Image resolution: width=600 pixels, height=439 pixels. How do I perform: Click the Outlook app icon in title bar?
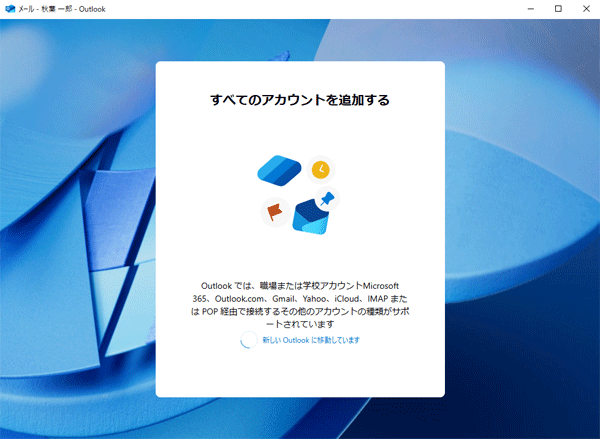pos(10,9)
